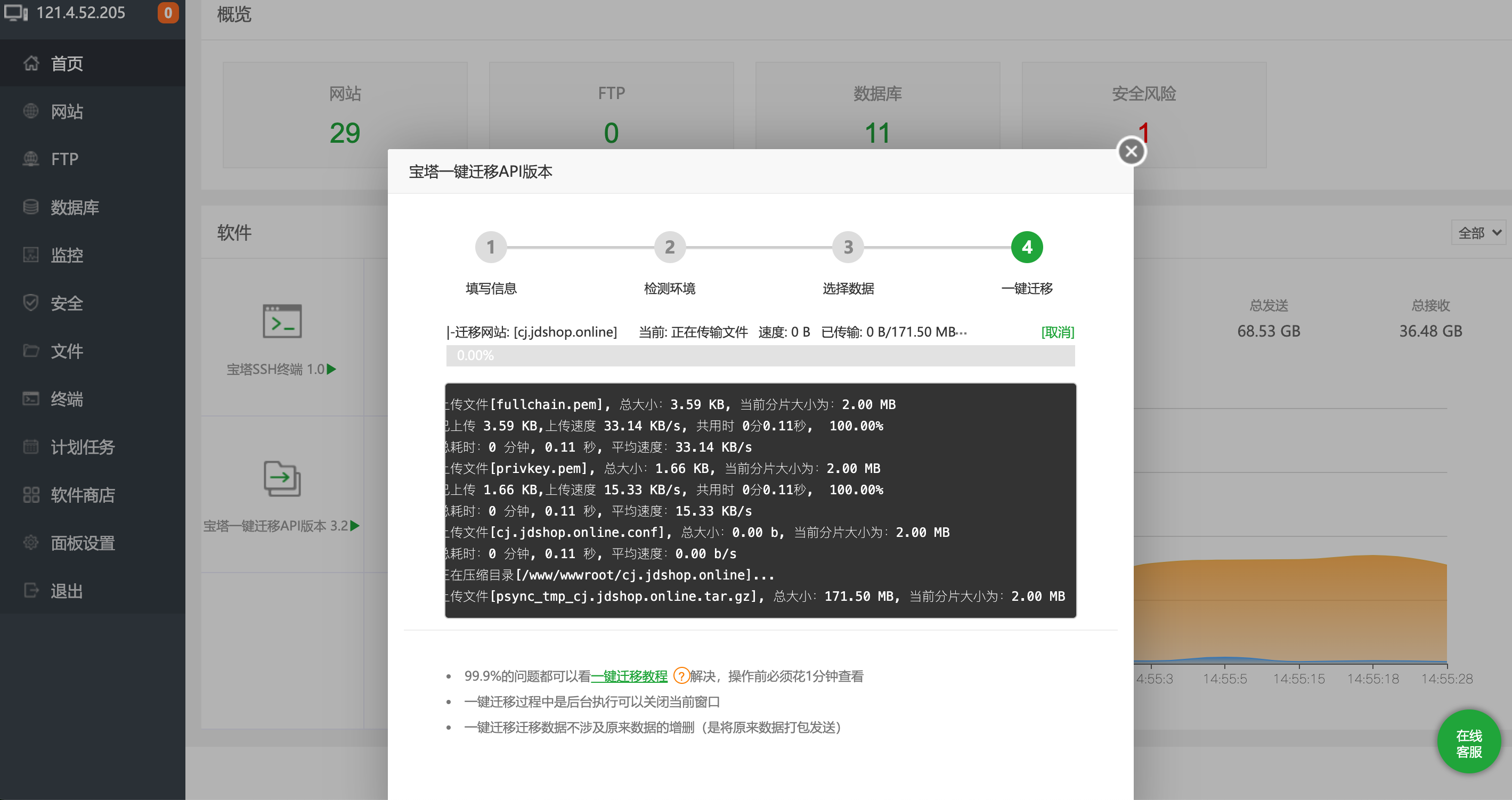Click step 4 一键迁移 circle
The height and width of the screenshot is (800, 1512).
pyautogui.click(x=1027, y=247)
